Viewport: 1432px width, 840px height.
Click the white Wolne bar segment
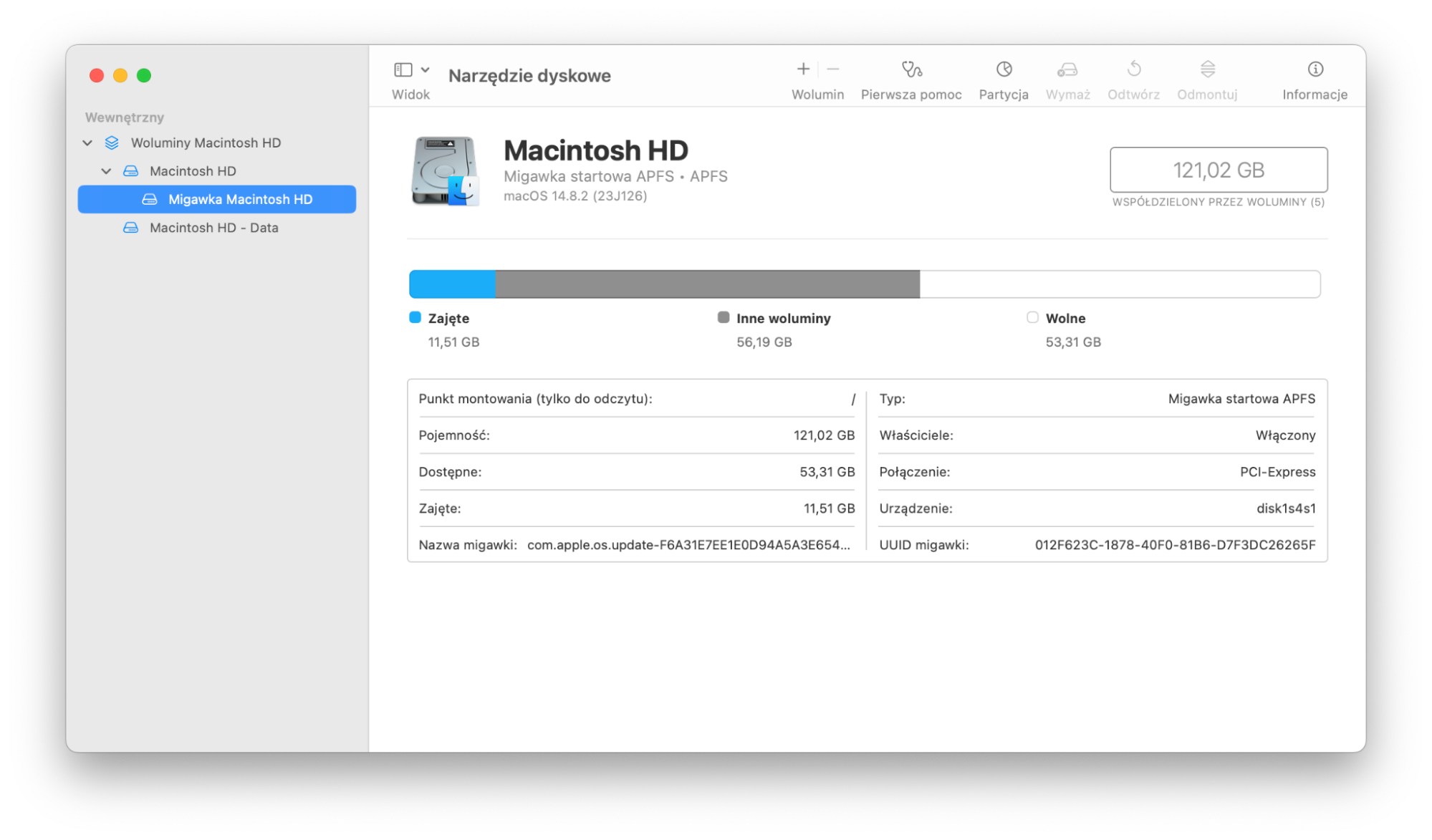tap(1120, 284)
